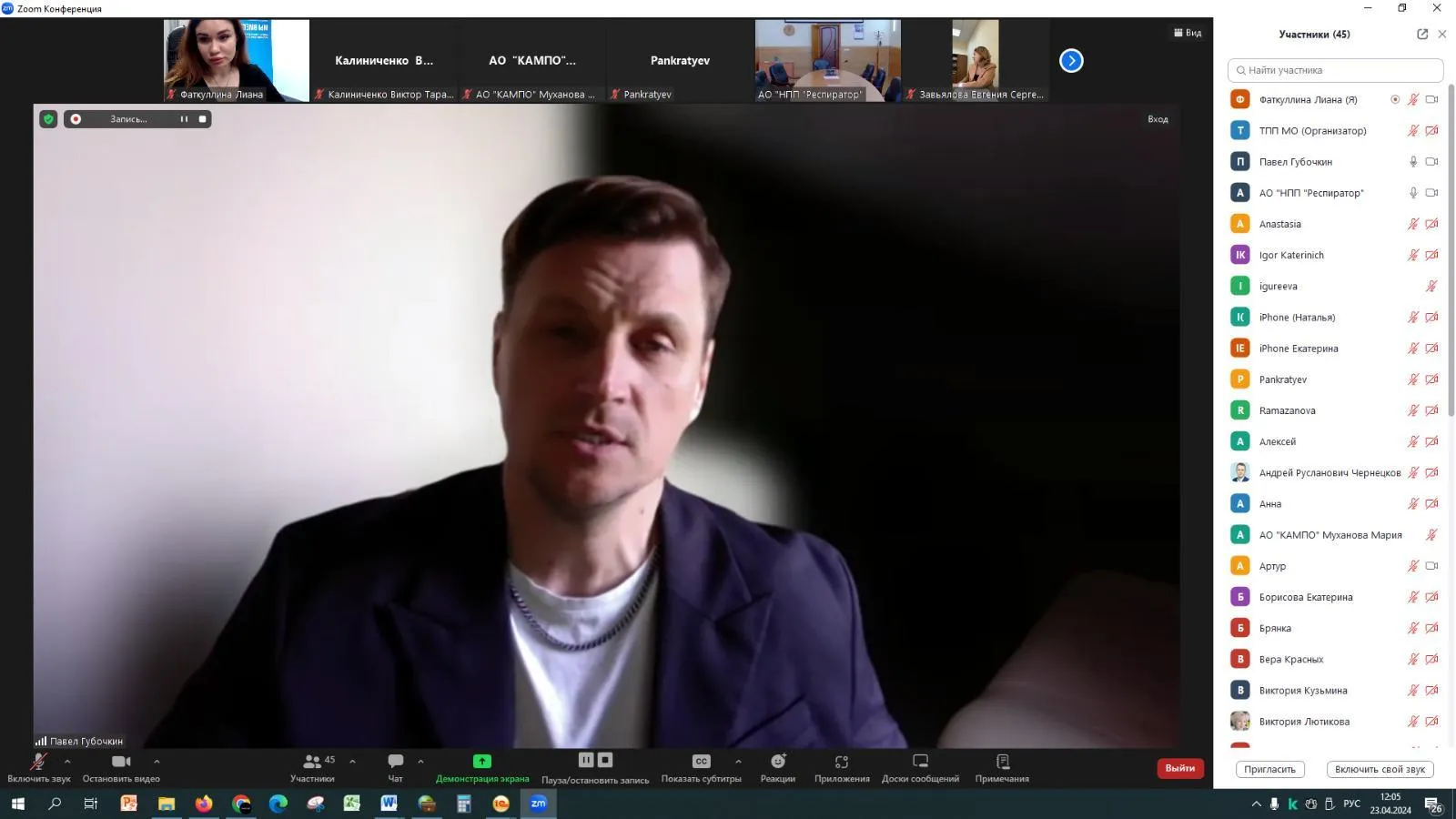Click Вход label on main video
The width and height of the screenshot is (1456, 819).
coord(1158,119)
